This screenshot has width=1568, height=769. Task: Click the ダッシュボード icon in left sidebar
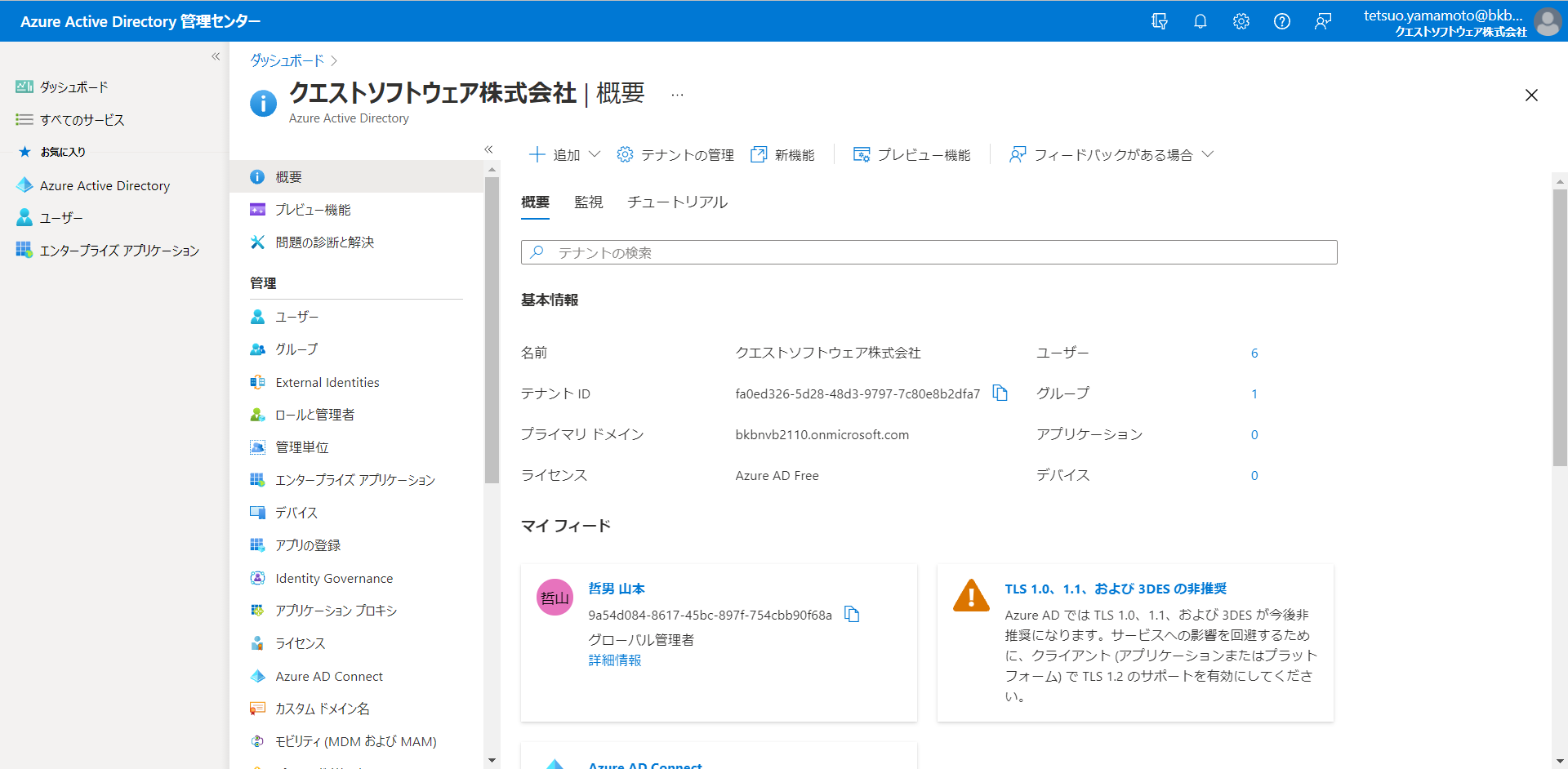coord(24,87)
